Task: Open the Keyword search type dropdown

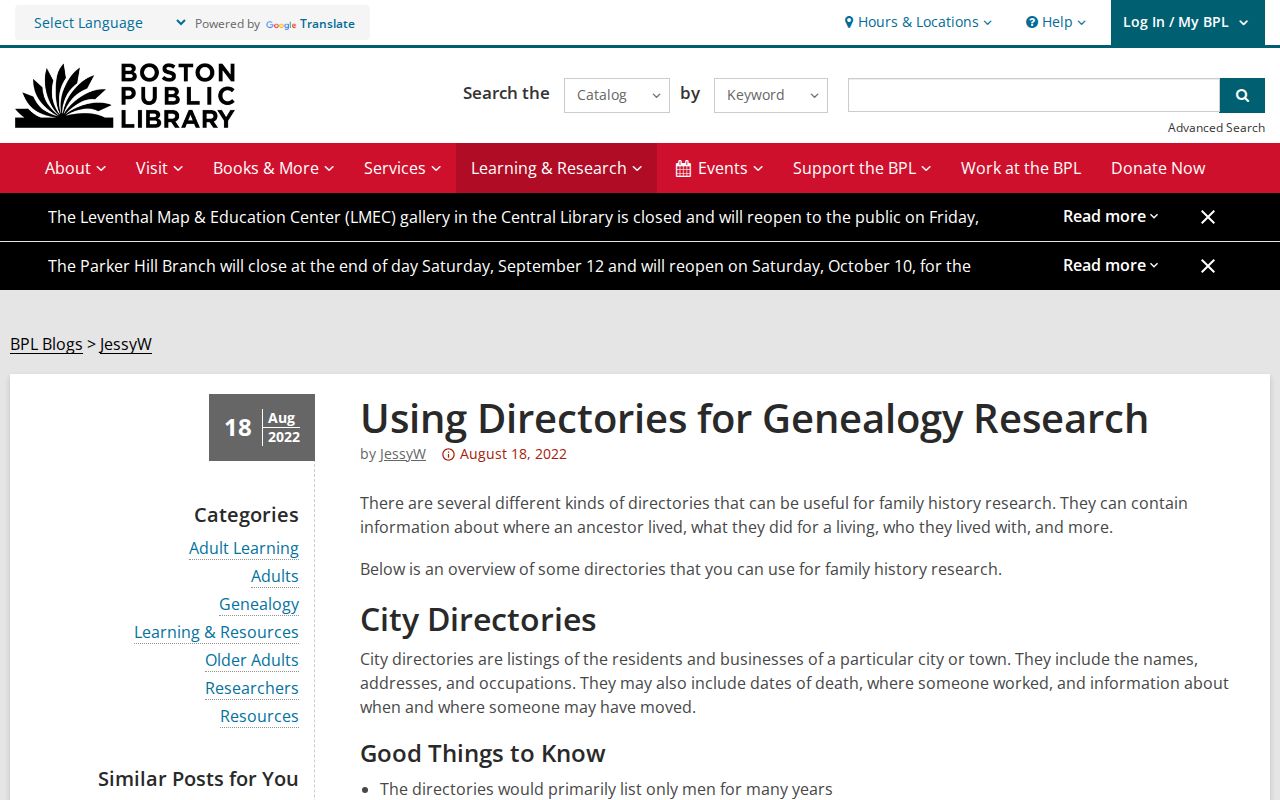Action: click(x=771, y=95)
